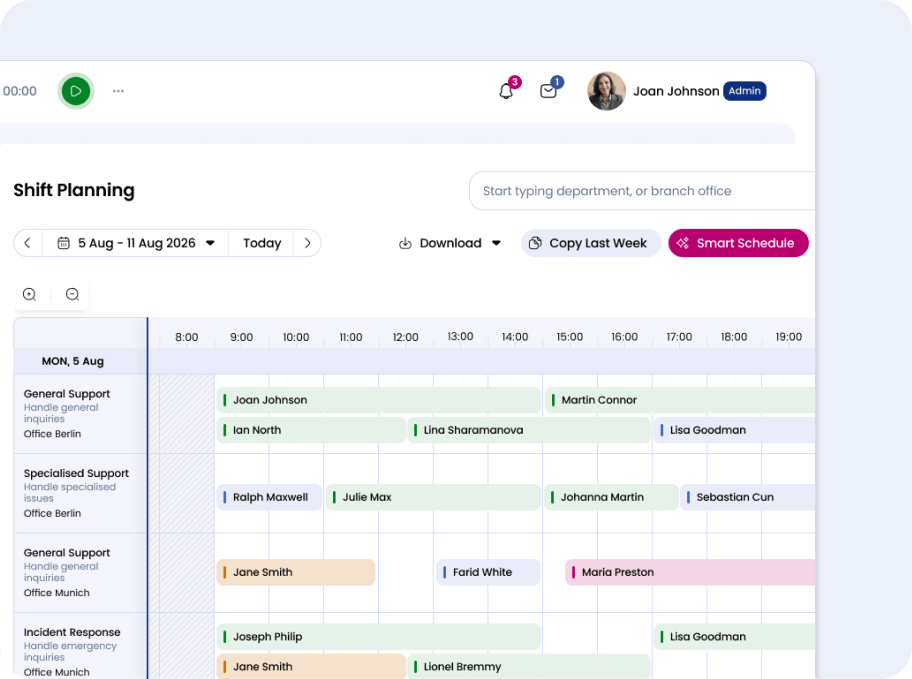This screenshot has height=679, width=912.
Task: Open notifications bell icon
Action: (506, 91)
